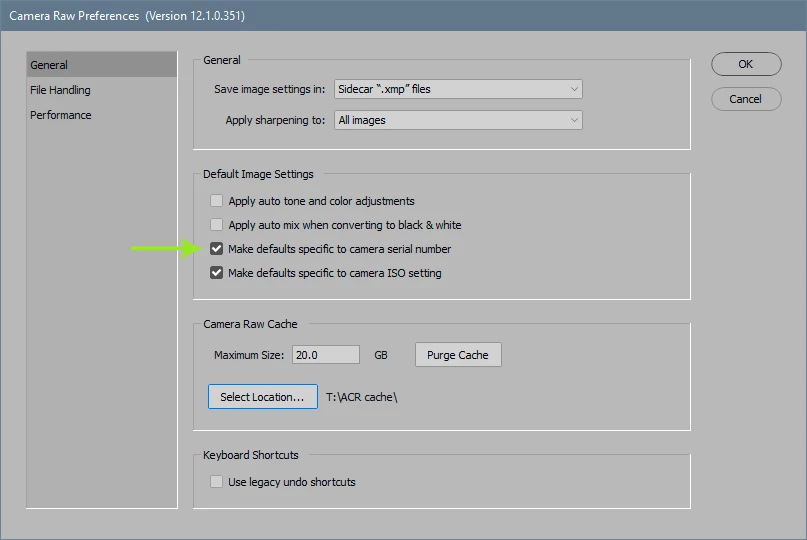
Task: Switch to the Performance preferences section
Action: (x=61, y=115)
